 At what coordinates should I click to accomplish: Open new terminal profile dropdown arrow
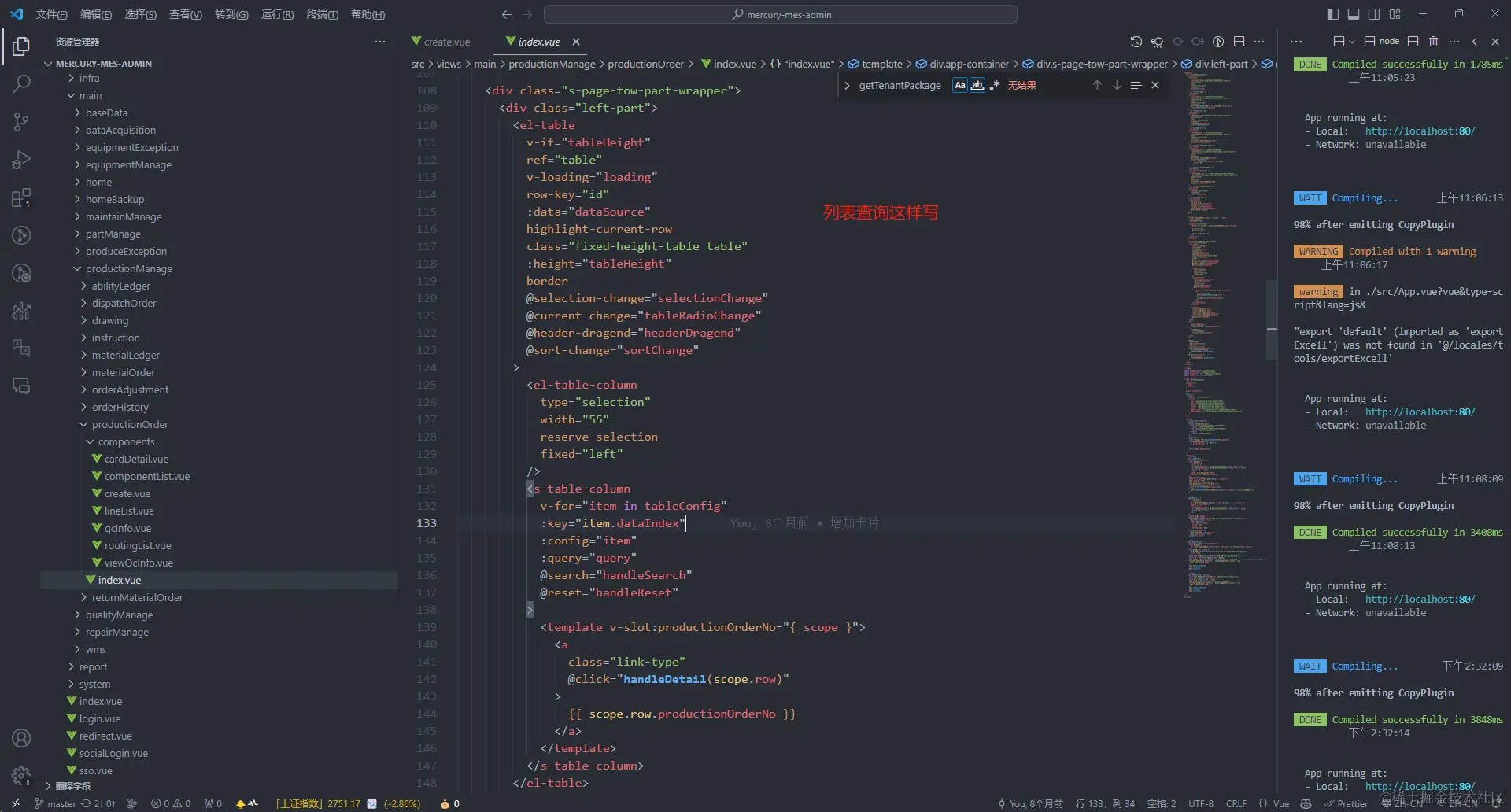click(x=1352, y=42)
